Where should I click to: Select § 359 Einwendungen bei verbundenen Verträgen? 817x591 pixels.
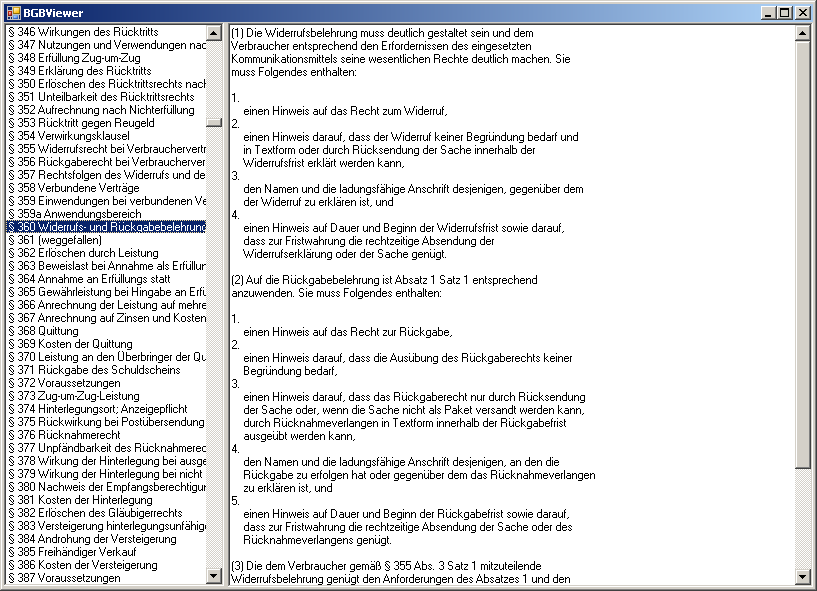[106, 201]
